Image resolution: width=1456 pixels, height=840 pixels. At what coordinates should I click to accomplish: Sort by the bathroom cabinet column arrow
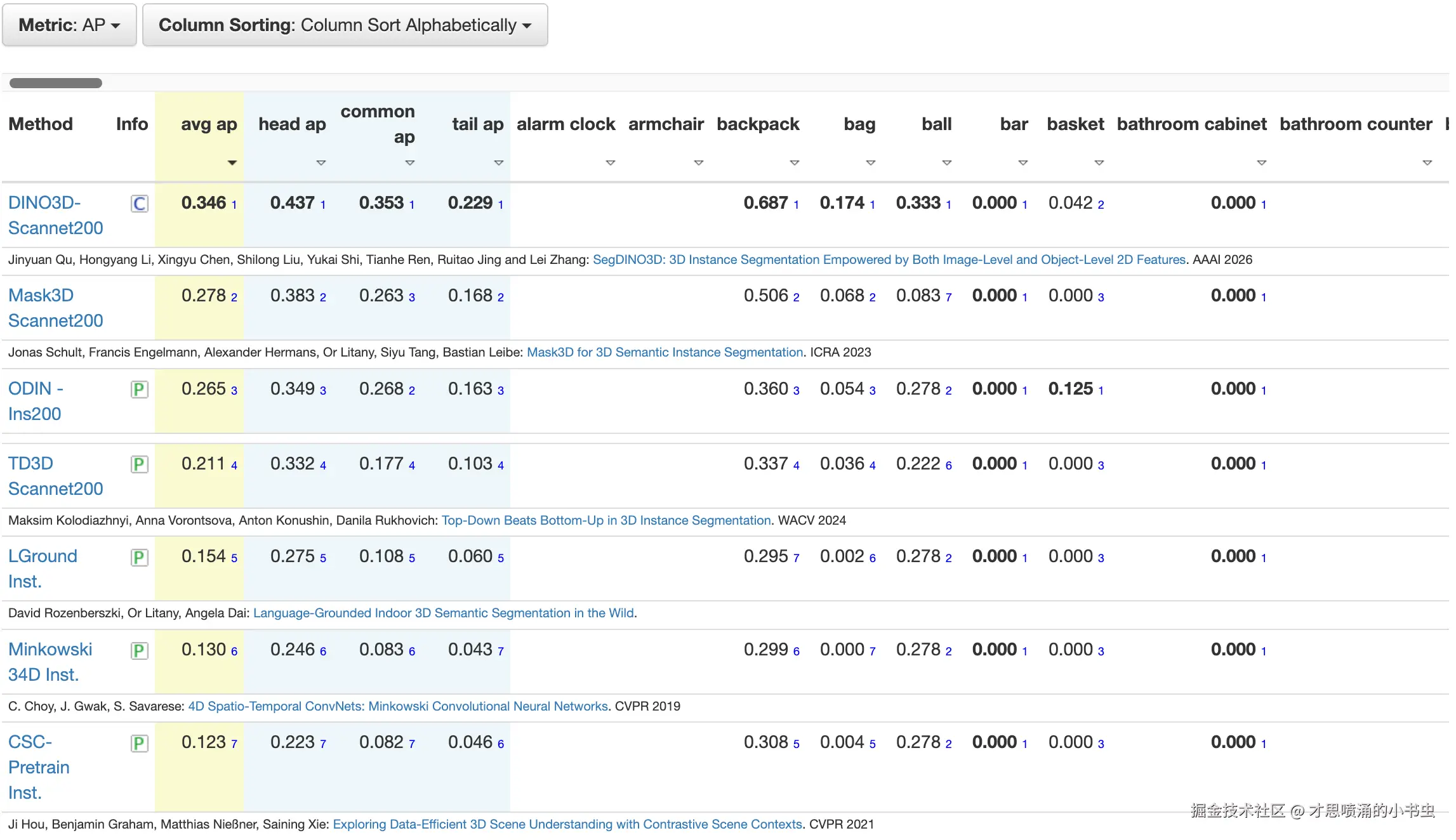tap(1262, 163)
